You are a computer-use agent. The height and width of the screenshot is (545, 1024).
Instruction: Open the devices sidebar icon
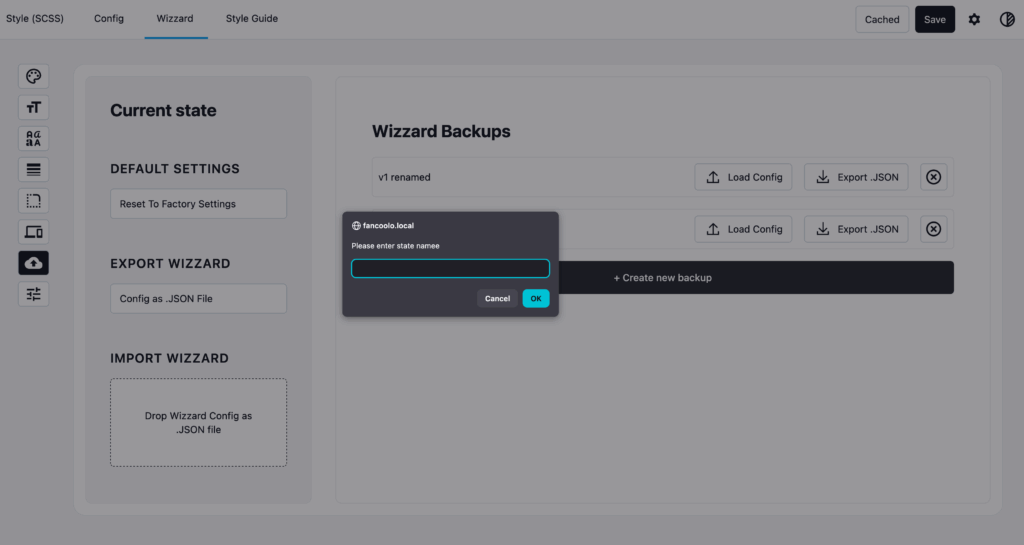[33, 232]
